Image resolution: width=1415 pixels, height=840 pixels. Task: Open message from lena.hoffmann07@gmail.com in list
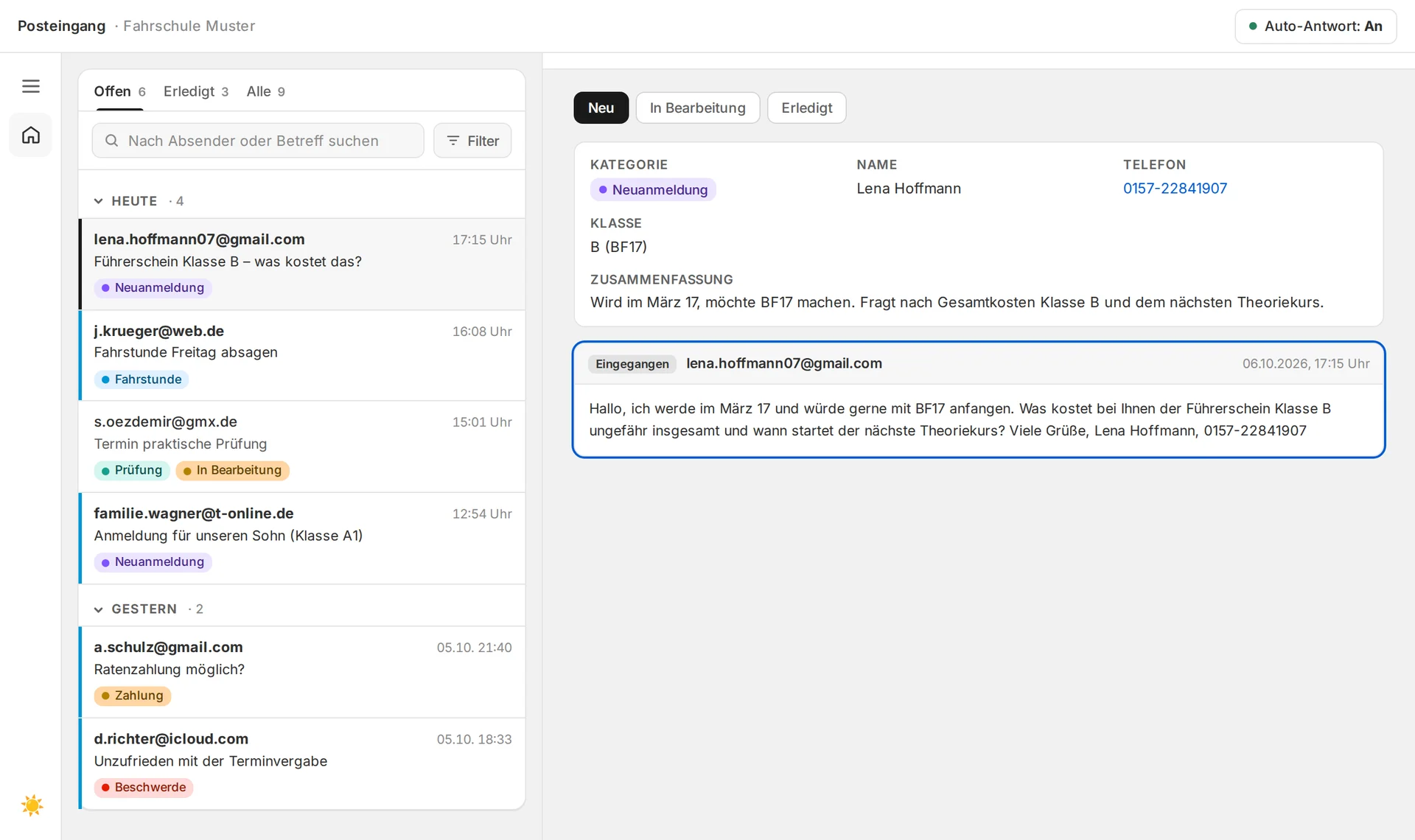coord(302,264)
